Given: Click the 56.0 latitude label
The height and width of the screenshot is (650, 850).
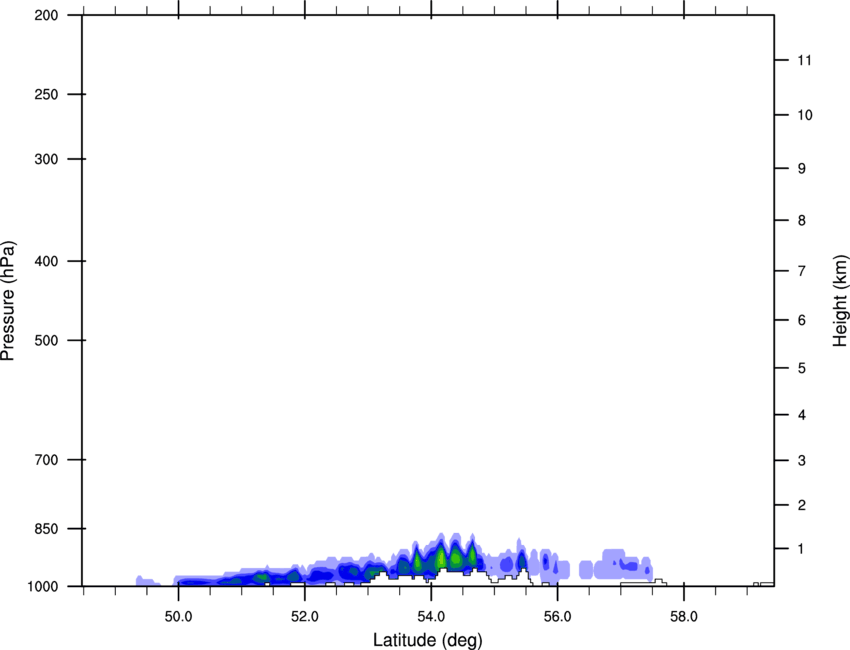Looking at the screenshot, I should tap(557, 617).
